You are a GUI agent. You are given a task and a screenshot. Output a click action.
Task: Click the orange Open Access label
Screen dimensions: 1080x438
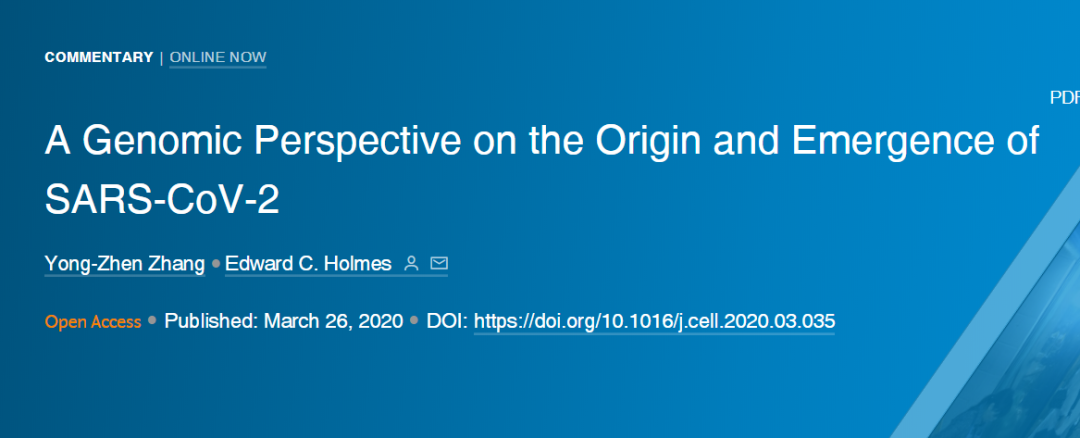93,322
